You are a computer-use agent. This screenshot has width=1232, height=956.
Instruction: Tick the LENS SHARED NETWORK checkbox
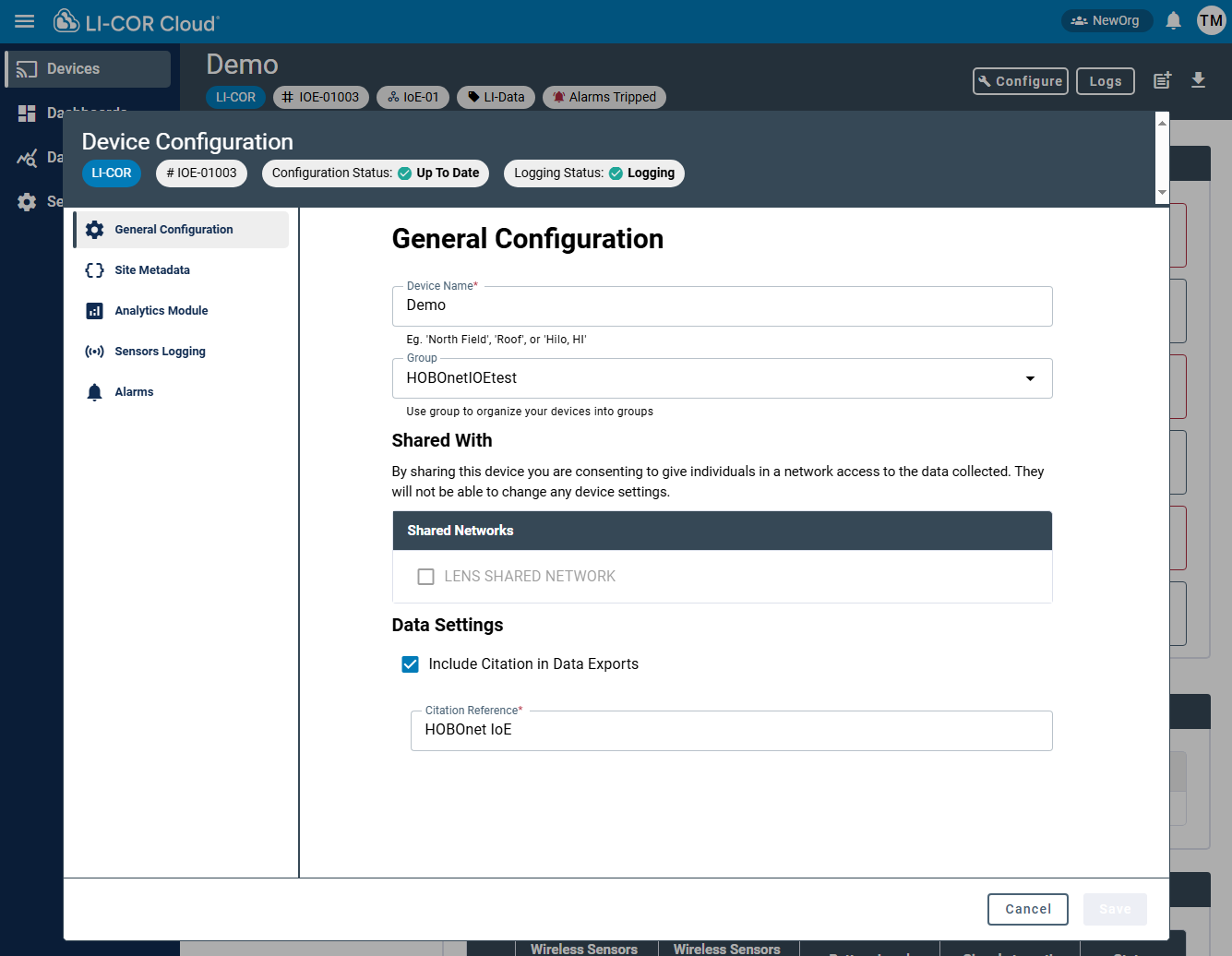tap(425, 577)
